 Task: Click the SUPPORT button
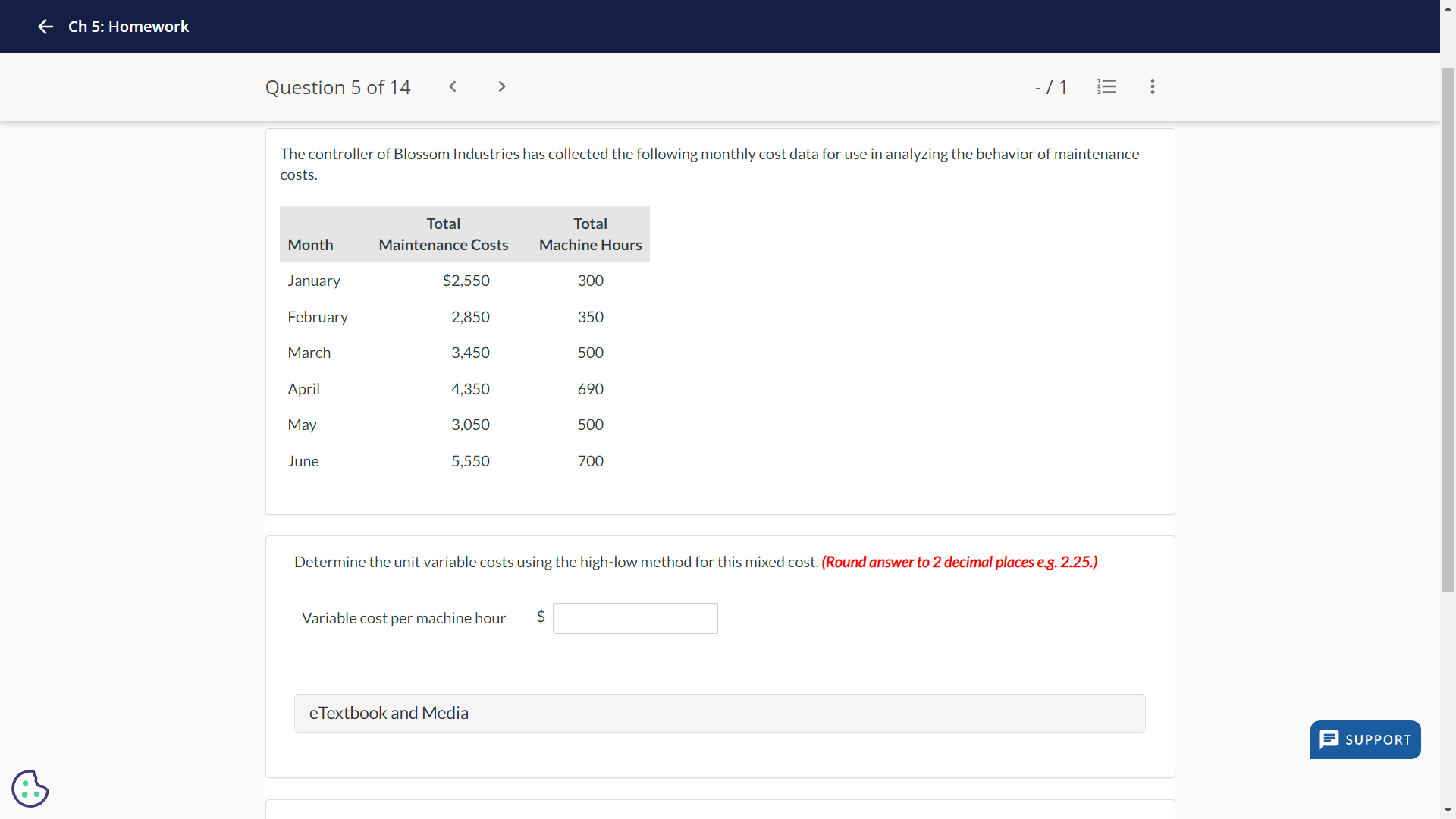1365,739
